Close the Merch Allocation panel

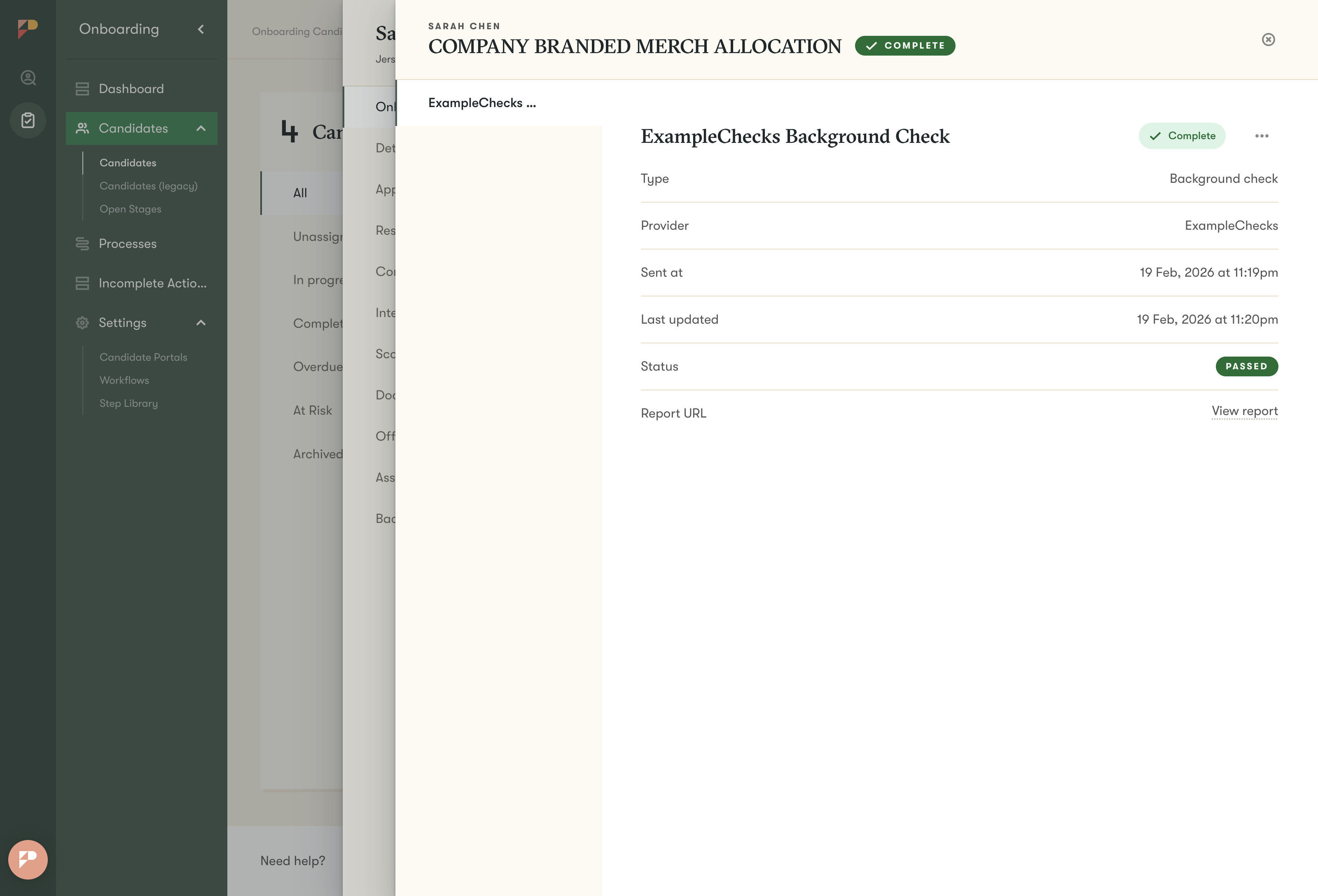(x=1268, y=40)
